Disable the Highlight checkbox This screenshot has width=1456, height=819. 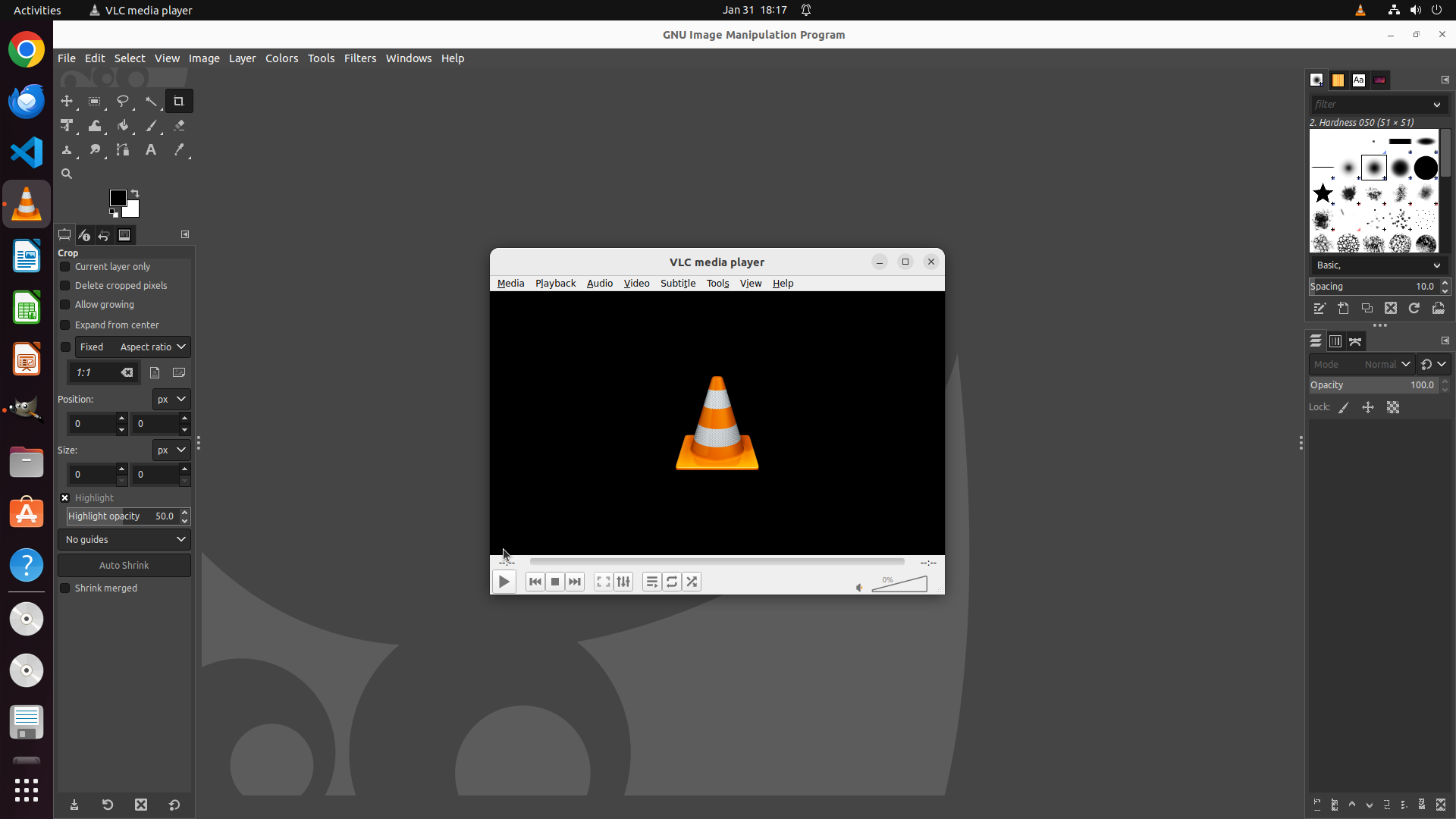(x=65, y=498)
